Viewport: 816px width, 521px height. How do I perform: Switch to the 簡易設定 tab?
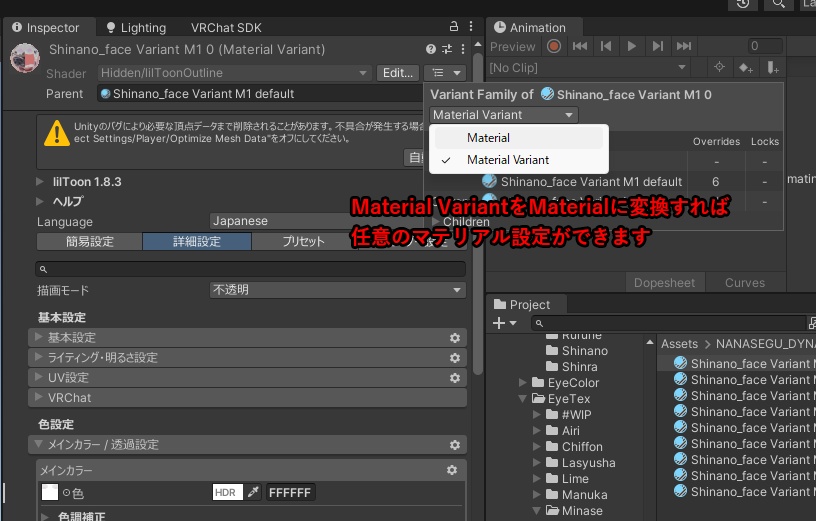point(90,242)
